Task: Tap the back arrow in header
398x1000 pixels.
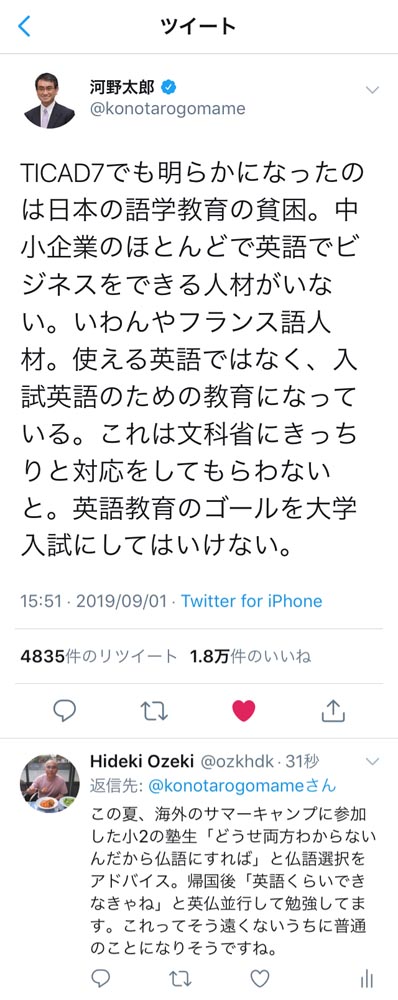Action: pyautogui.click(x=24, y=26)
